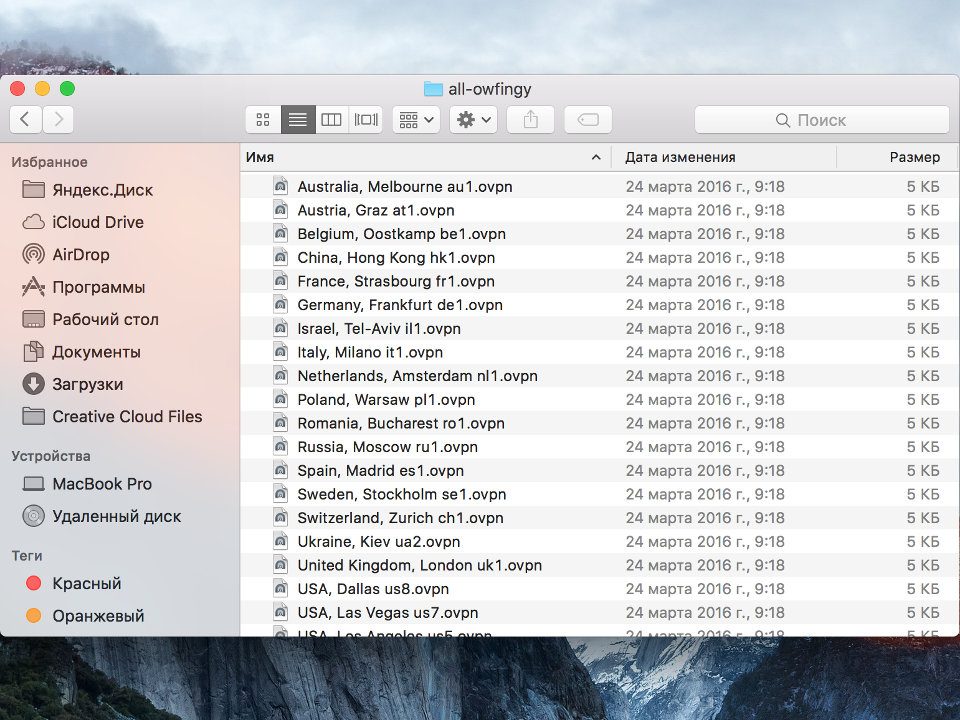This screenshot has width=960, height=720.
Task: Open AirDrop in sidebar
Action: coord(66,254)
